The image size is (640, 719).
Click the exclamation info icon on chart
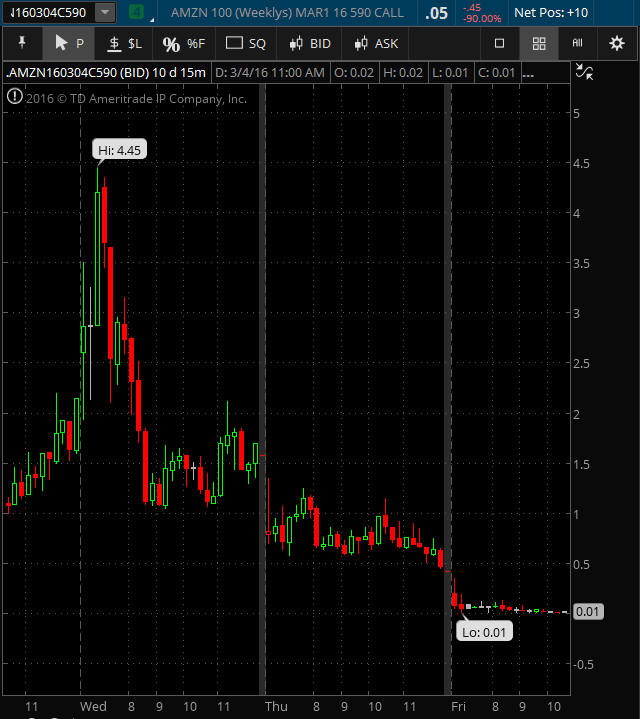[x=15, y=97]
